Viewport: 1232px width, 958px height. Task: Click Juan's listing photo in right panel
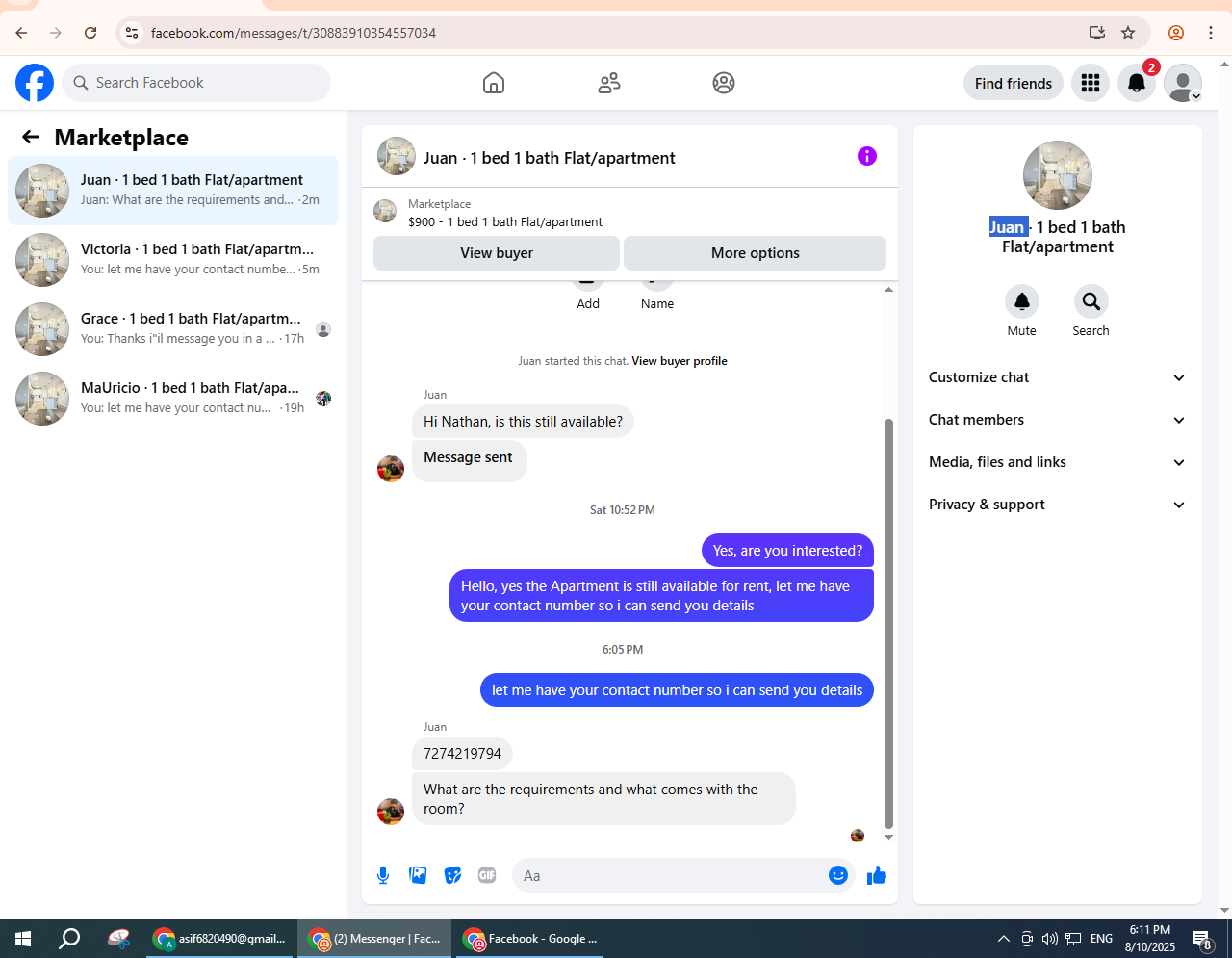point(1058,175)
